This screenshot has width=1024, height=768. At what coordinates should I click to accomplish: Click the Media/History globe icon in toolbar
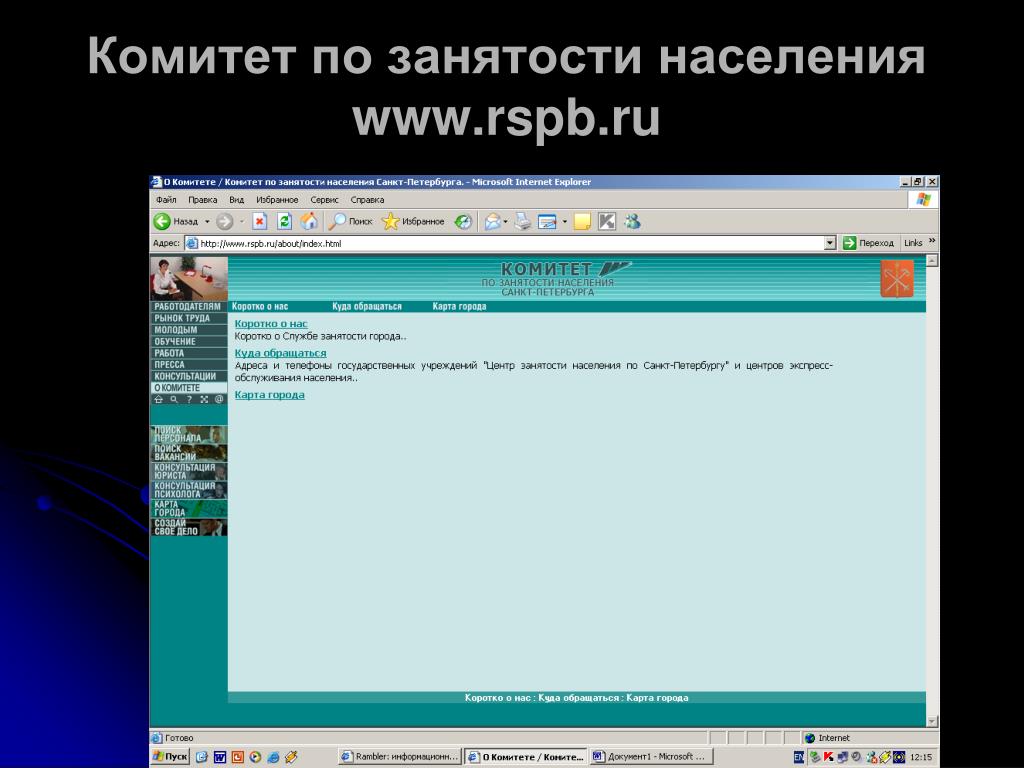coord(463,222)
